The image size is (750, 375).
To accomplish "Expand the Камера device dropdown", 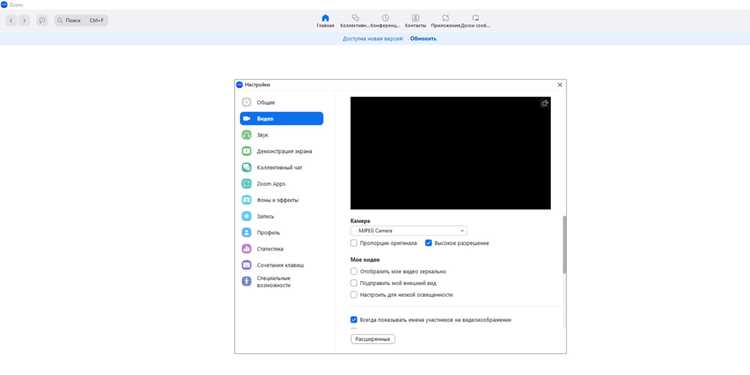I will coord(409,231).
